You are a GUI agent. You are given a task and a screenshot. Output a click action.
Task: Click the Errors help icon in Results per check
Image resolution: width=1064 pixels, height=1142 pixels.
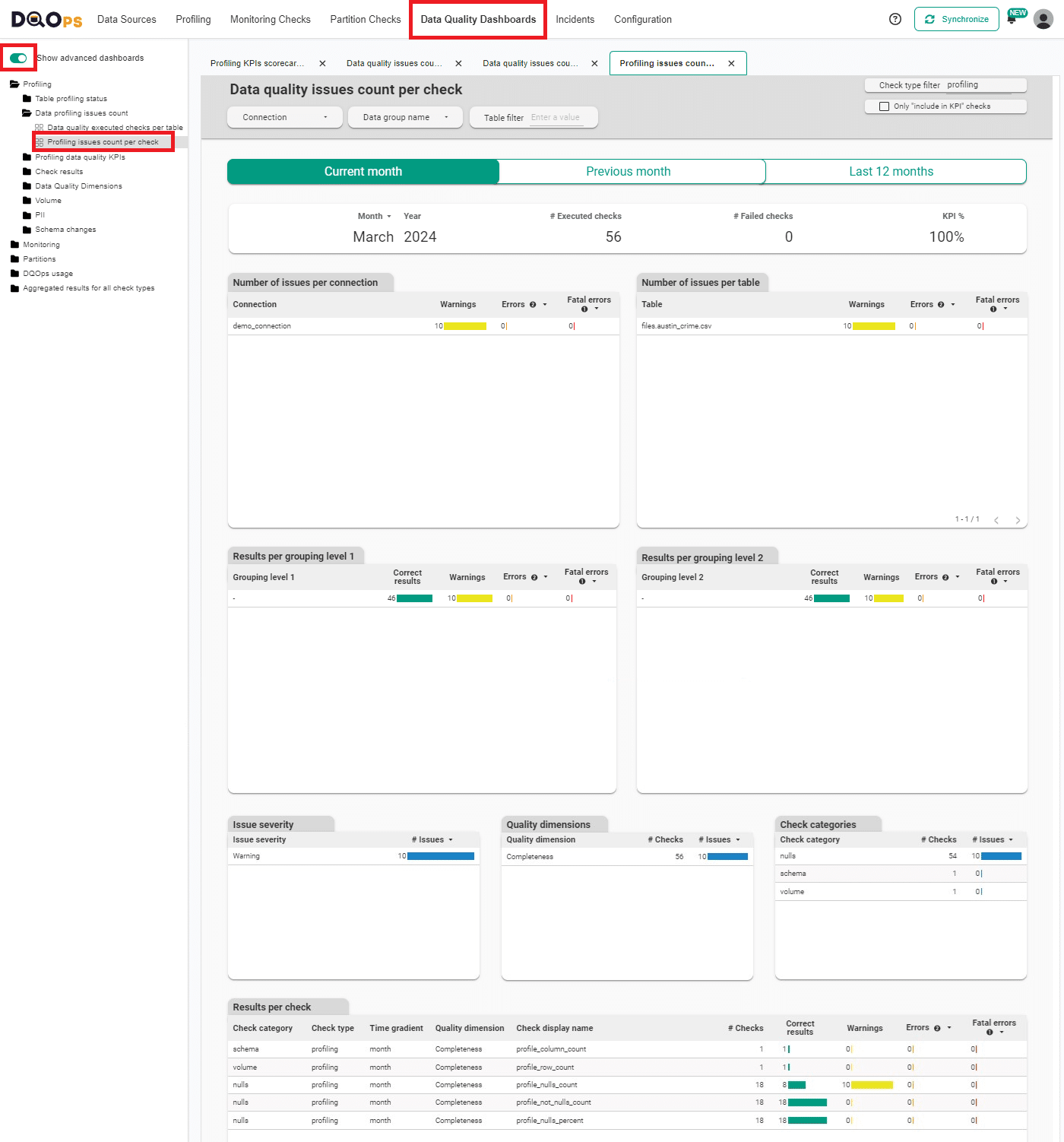pos(936,1027)
